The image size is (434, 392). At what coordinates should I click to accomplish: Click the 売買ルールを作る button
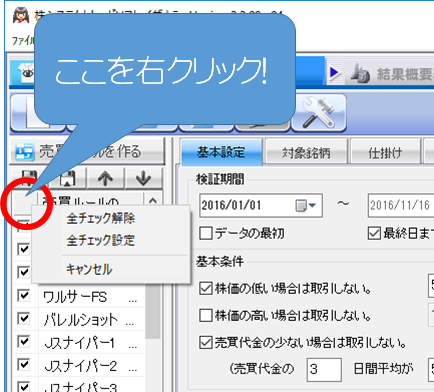(87, 152)
